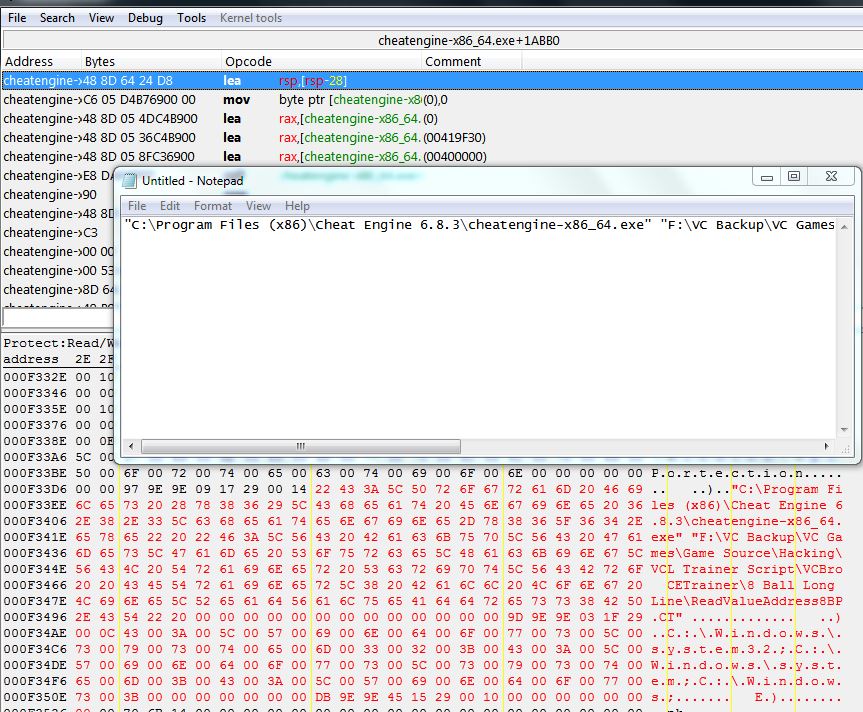Image resolution: width=863 pixels, height=712 pixels.
Task: Open the Search menu in Memory Viewer
Action: pos(57,18)
